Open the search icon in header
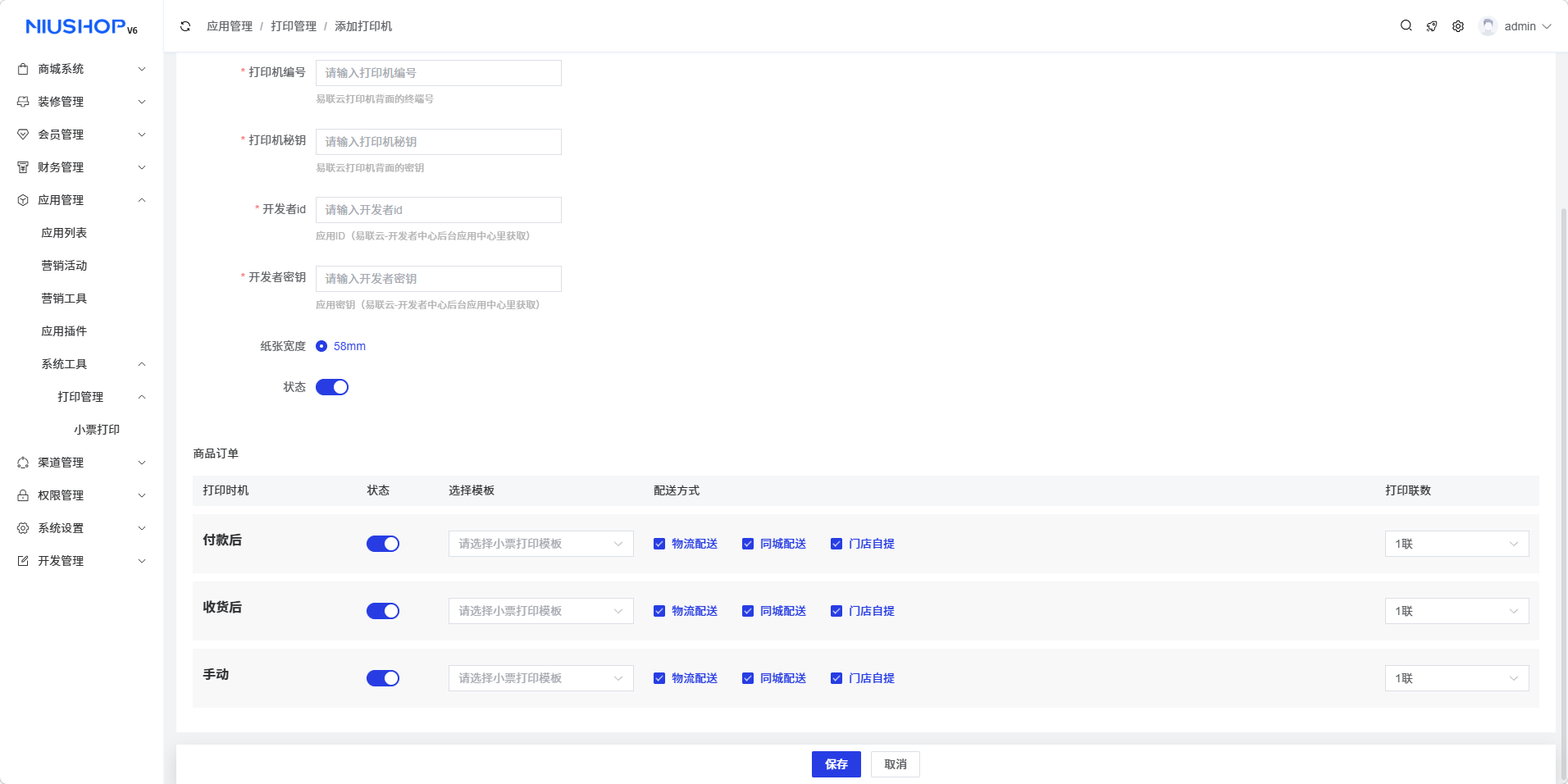This screenshot has width=1568, height=784. pyautogui.click(x=1406, y=25)
